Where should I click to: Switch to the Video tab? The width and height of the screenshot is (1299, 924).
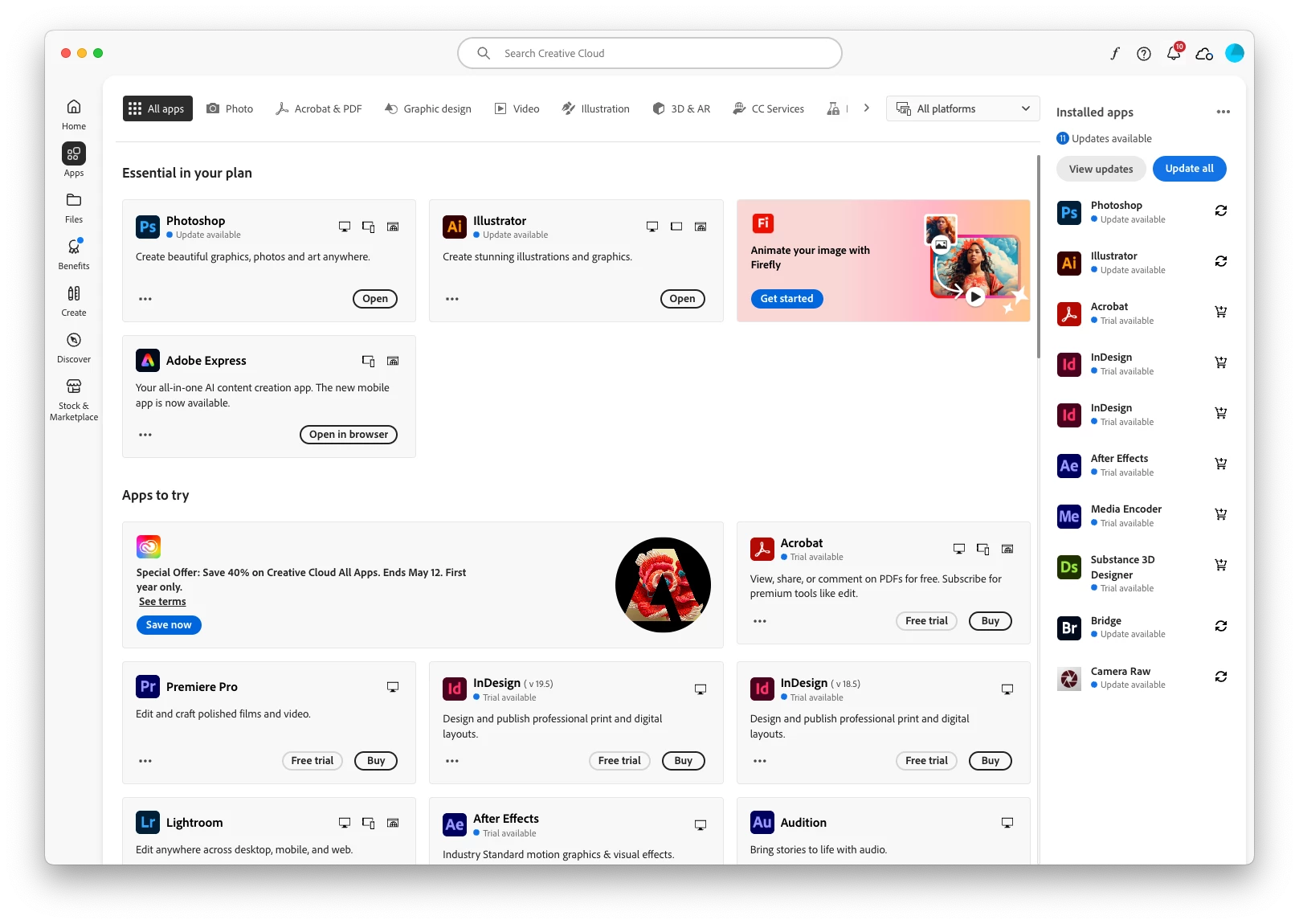pyautogui.click(x=517, y=108)
